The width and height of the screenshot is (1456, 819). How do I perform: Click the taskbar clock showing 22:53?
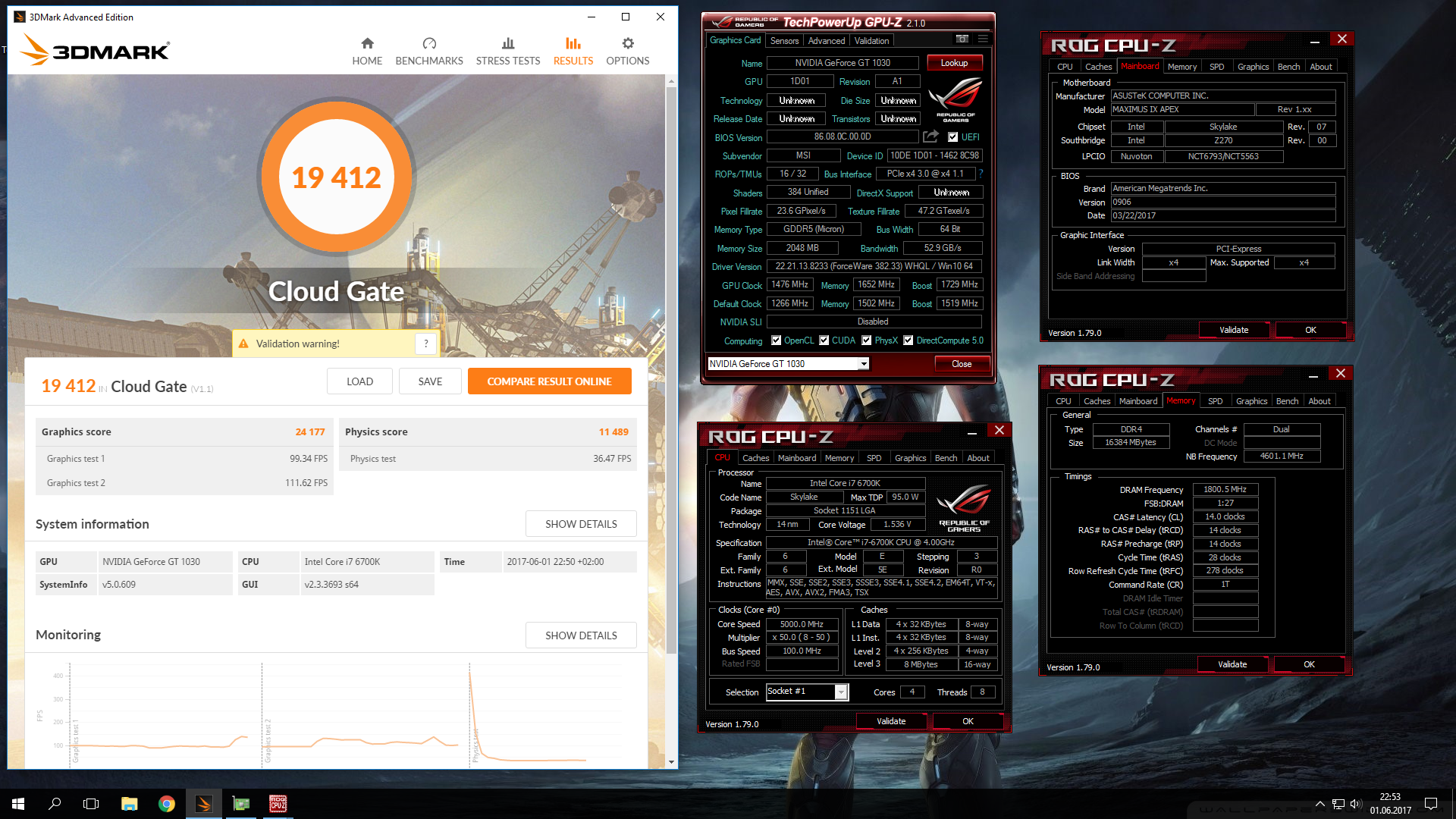click(1390, 804)
